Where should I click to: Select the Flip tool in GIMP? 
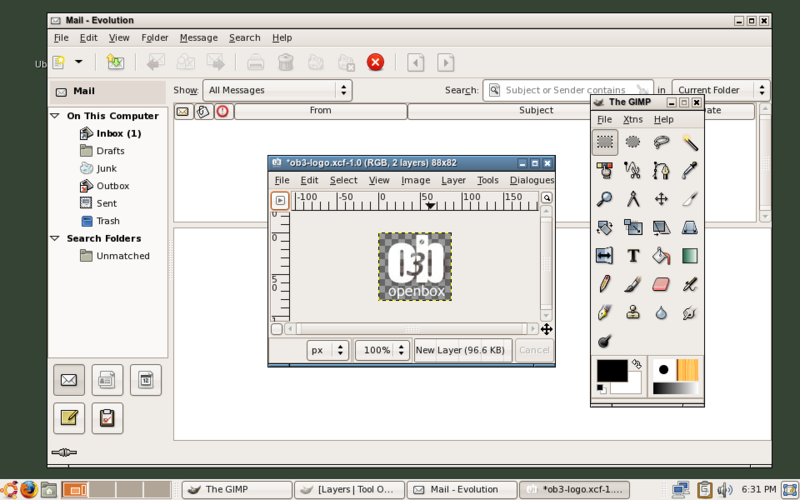[605, 256]
